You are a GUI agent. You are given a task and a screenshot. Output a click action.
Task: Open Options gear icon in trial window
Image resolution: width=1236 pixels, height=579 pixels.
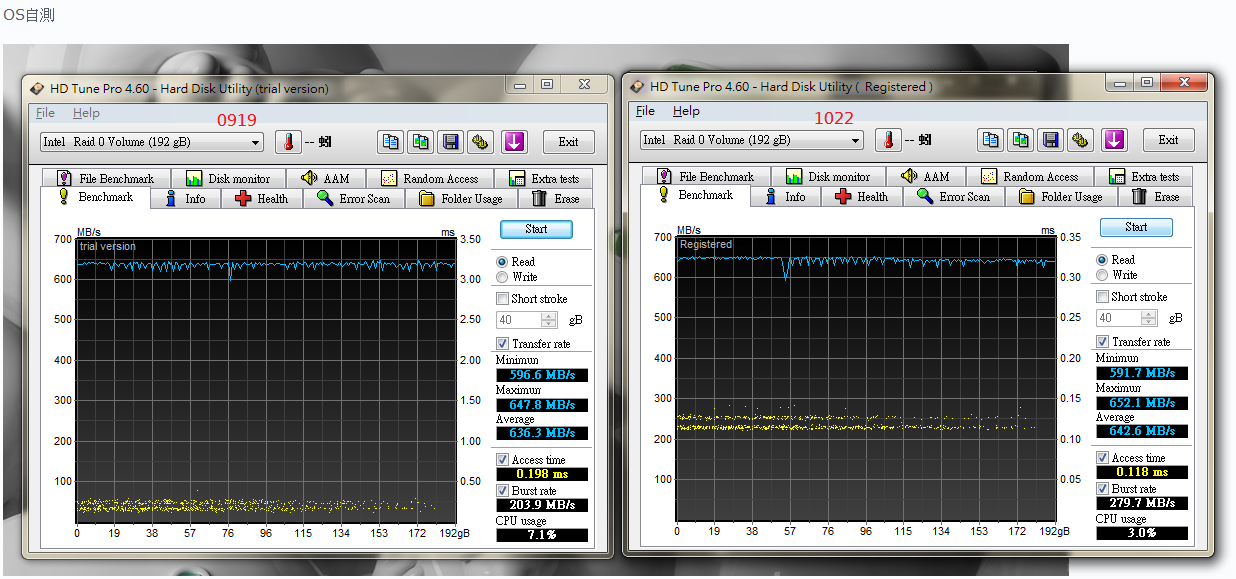[x=481, y=142]
